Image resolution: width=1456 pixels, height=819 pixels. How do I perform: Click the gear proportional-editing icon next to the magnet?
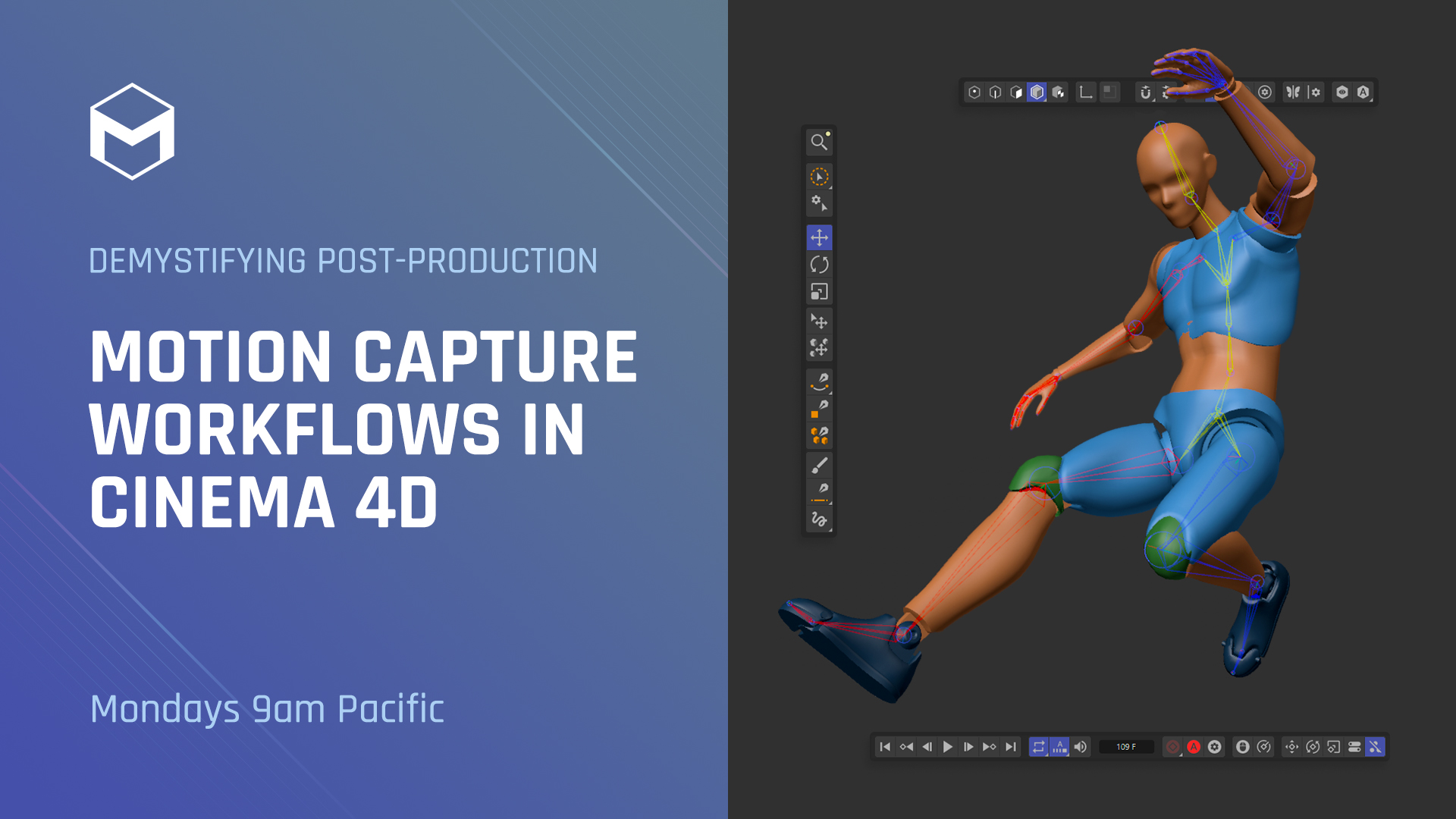point(1164,93)
